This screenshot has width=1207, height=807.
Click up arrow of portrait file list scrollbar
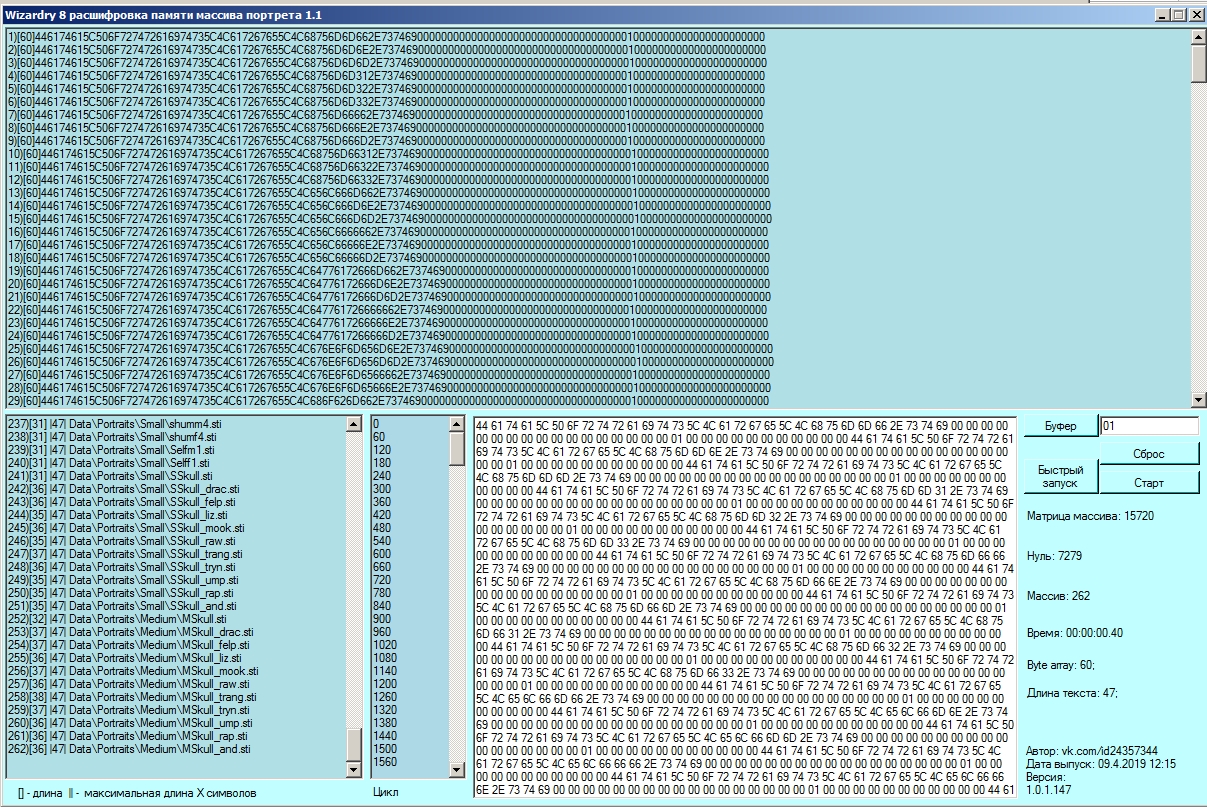[x=354, y=424]
